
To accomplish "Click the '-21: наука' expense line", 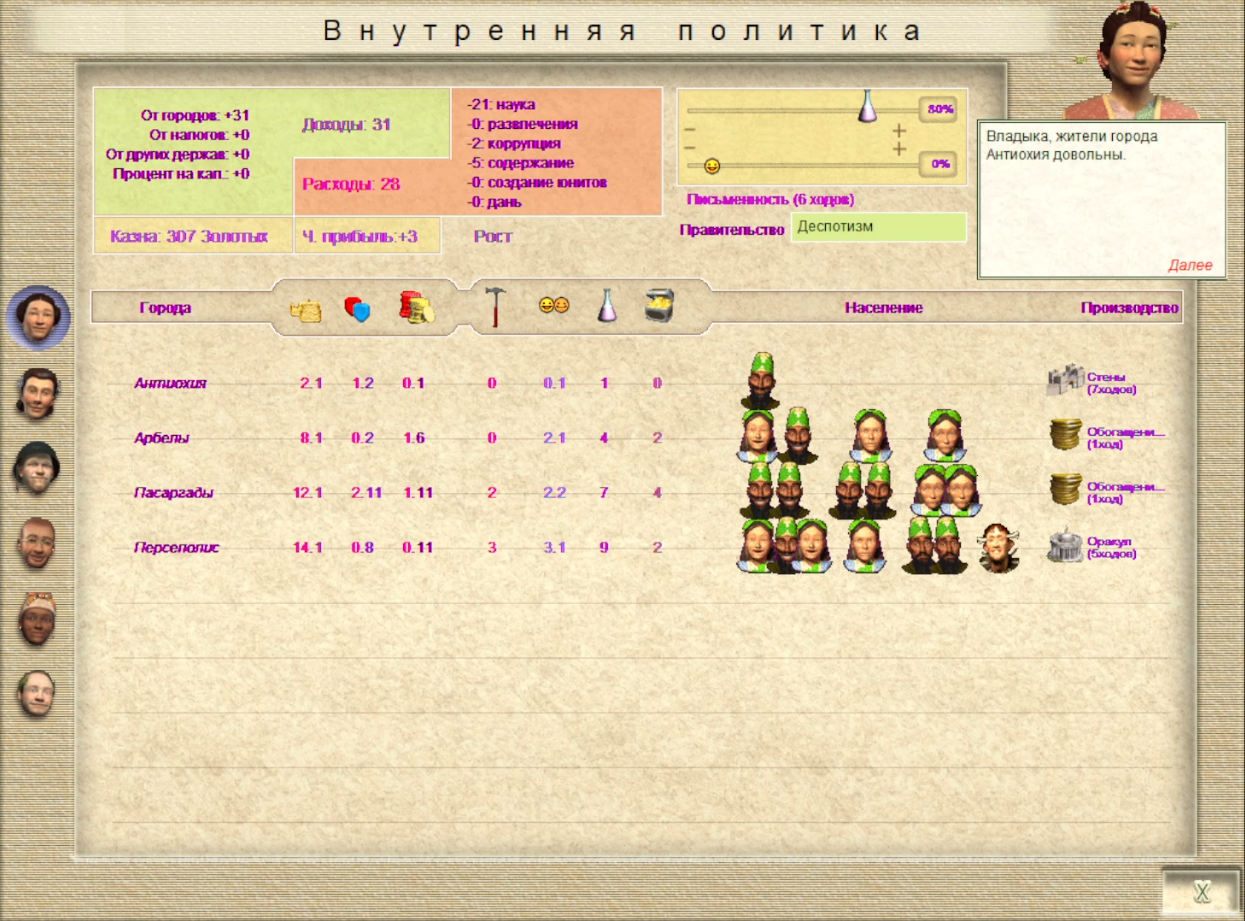I will point(500,104).
